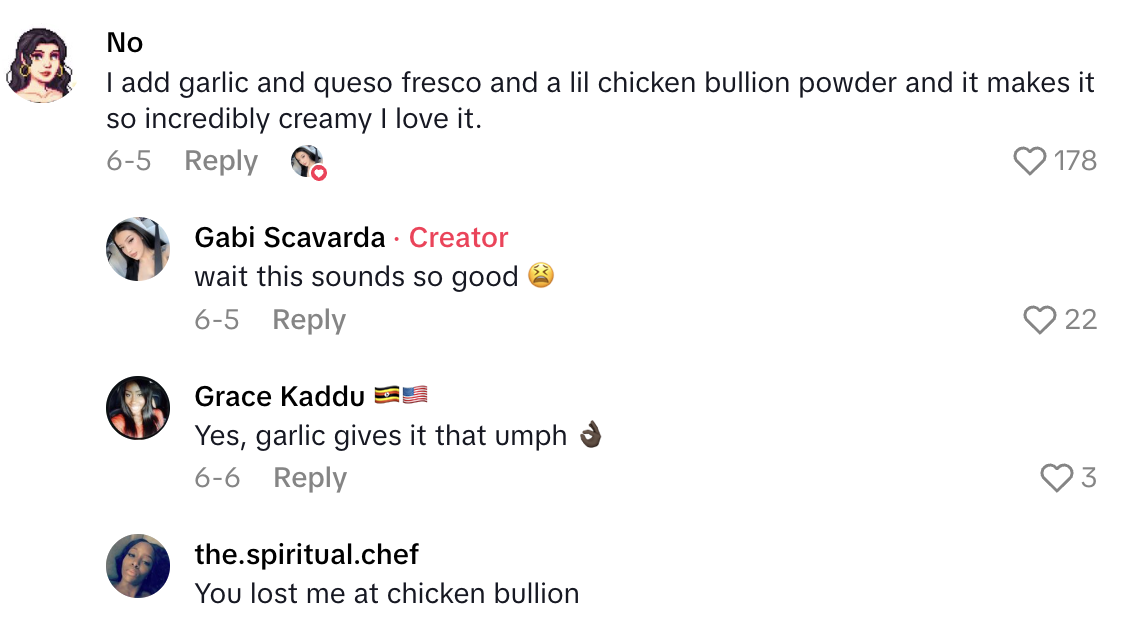Click the red Creator badge label
The image size is (1132, 618).
[457, 237]
